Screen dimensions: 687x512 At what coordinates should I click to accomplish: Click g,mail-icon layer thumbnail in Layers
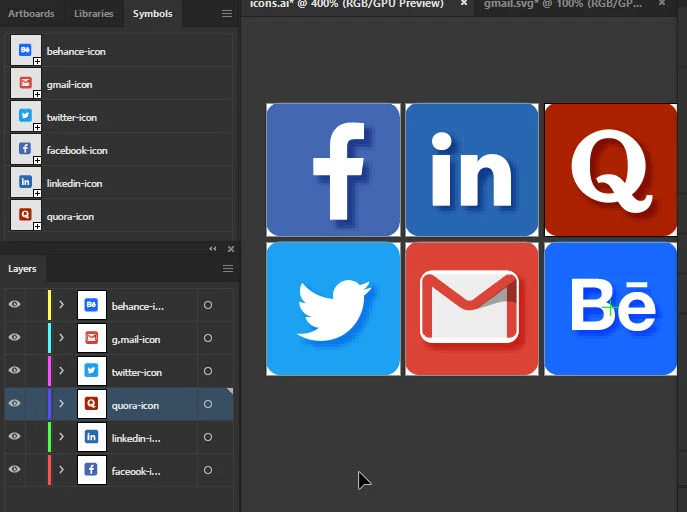[x=92, y=338]
